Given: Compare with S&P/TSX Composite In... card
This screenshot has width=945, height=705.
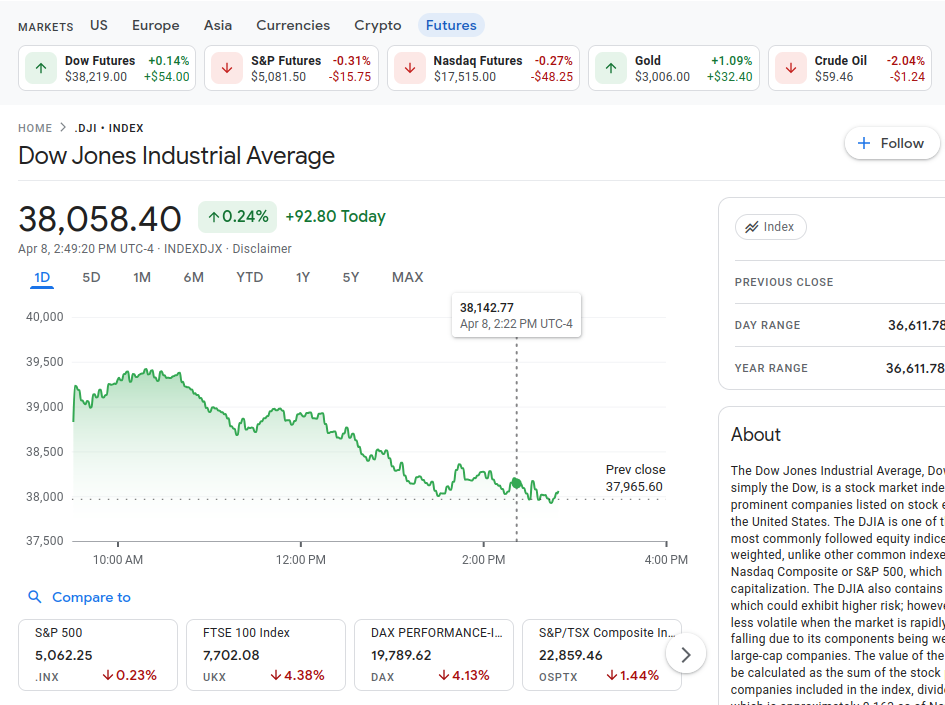Looking at the screenshot, I should pos(601,655).
